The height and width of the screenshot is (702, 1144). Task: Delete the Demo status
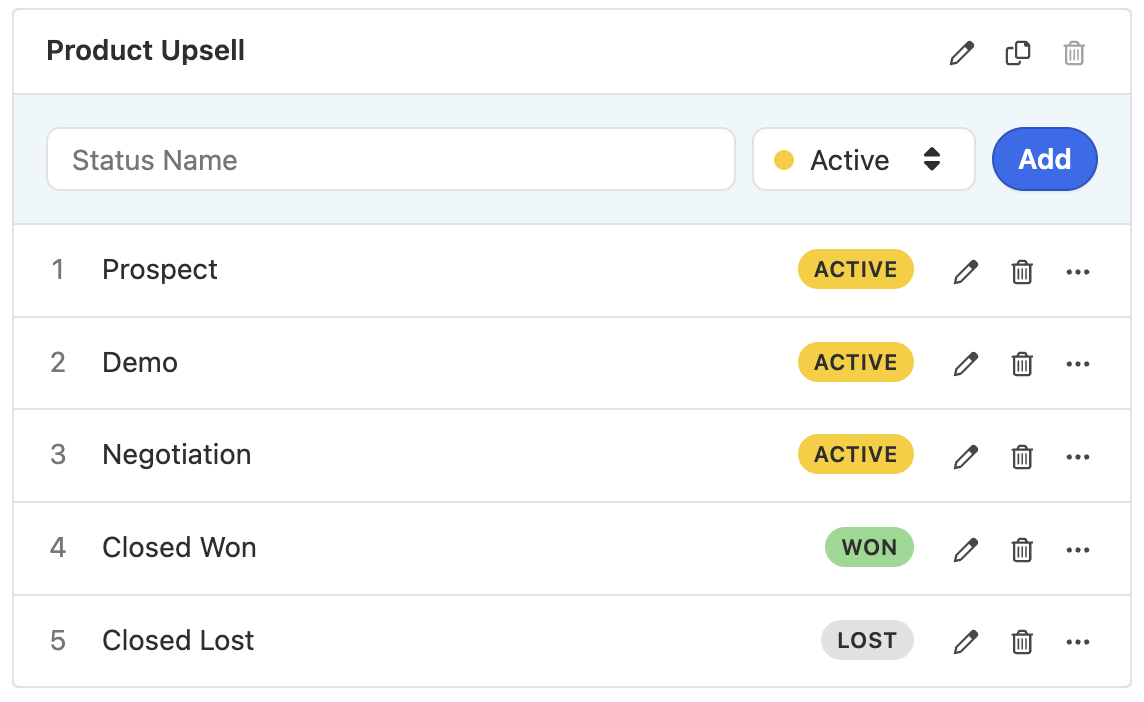1021,363
